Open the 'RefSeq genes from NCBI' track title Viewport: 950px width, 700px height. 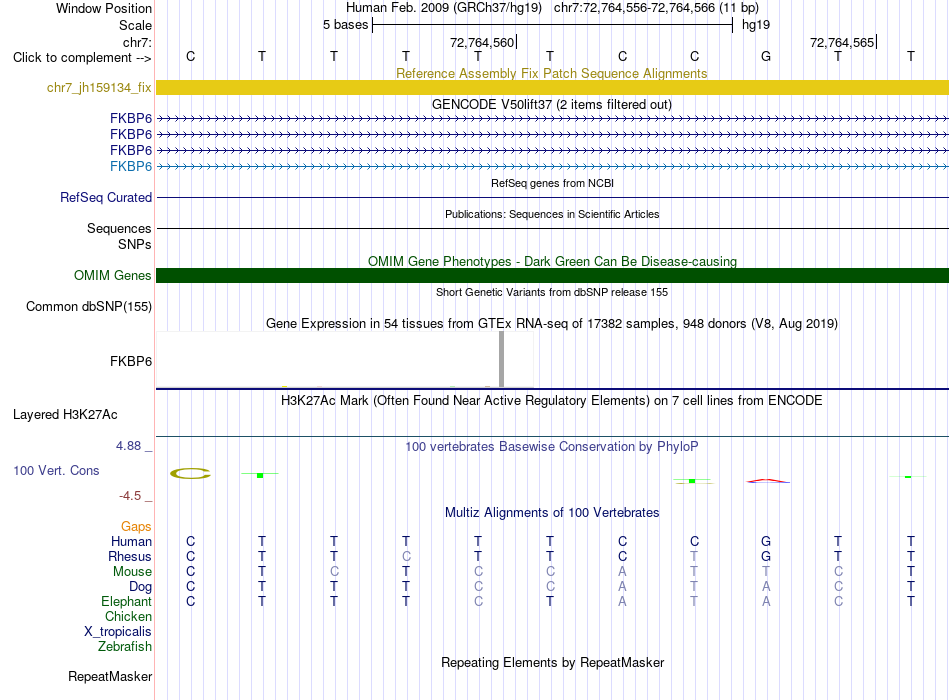tap(552, 183)
